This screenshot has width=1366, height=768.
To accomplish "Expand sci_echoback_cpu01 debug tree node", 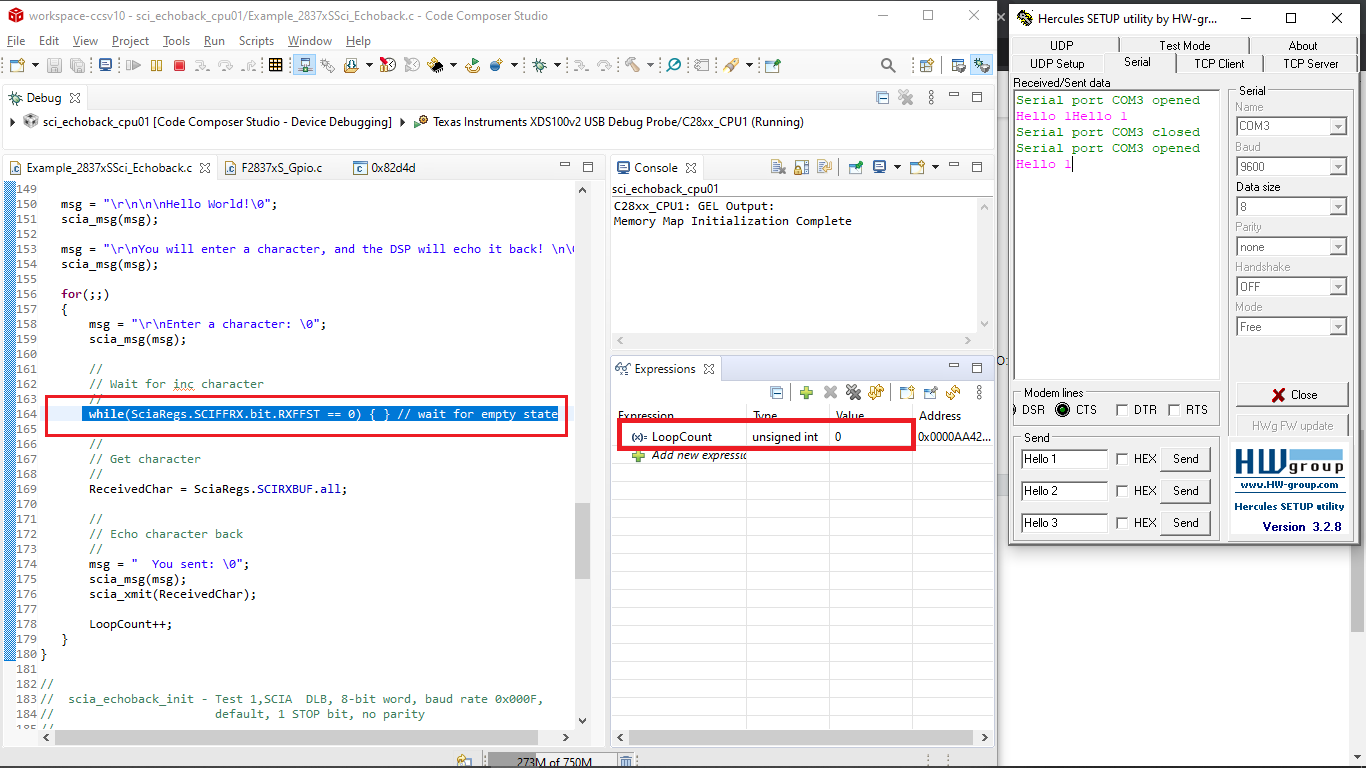I will coord(12,122).
